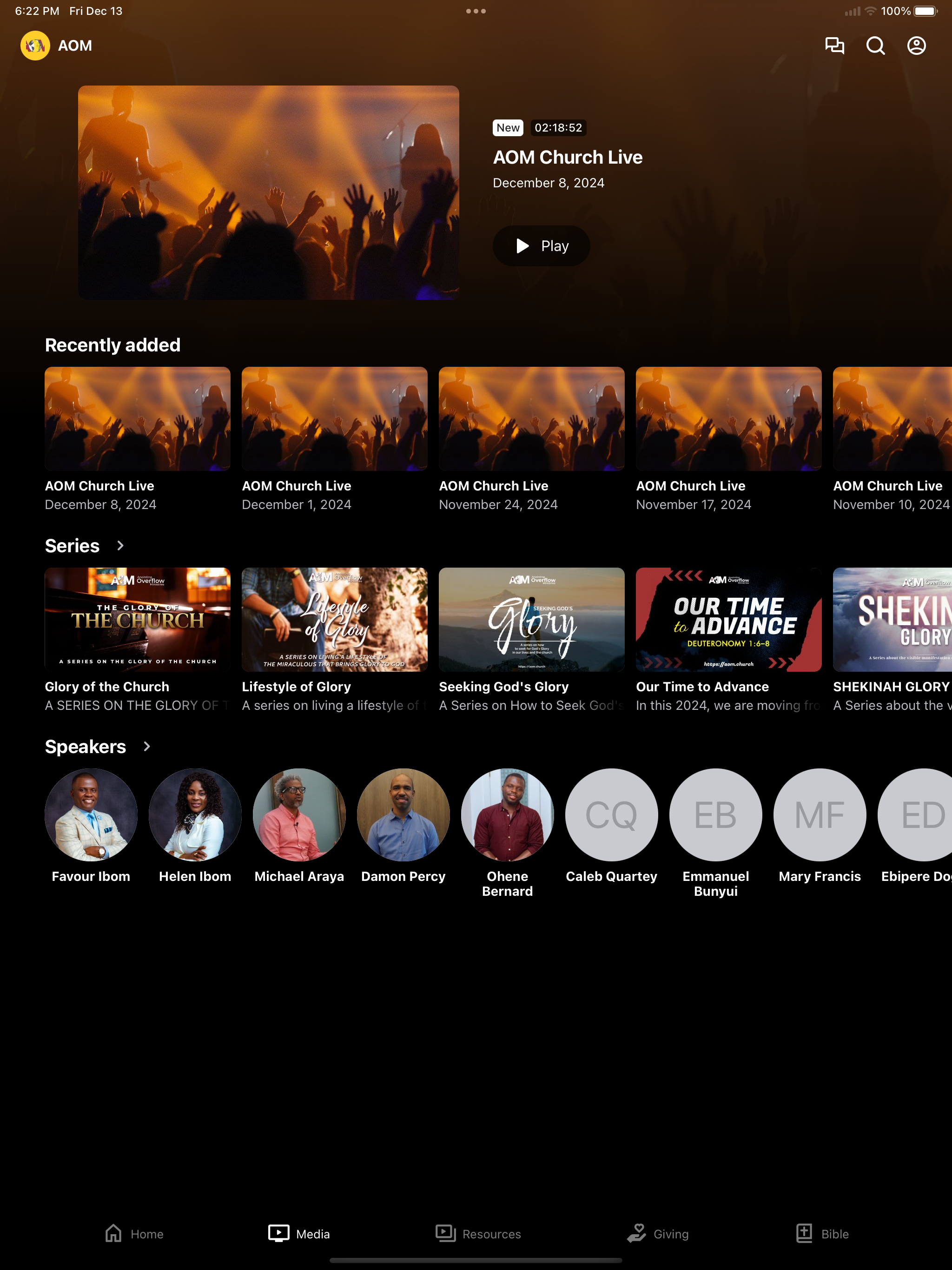Click the New badge on featured video
The image size is (952, 1270).
pos(508,127)
